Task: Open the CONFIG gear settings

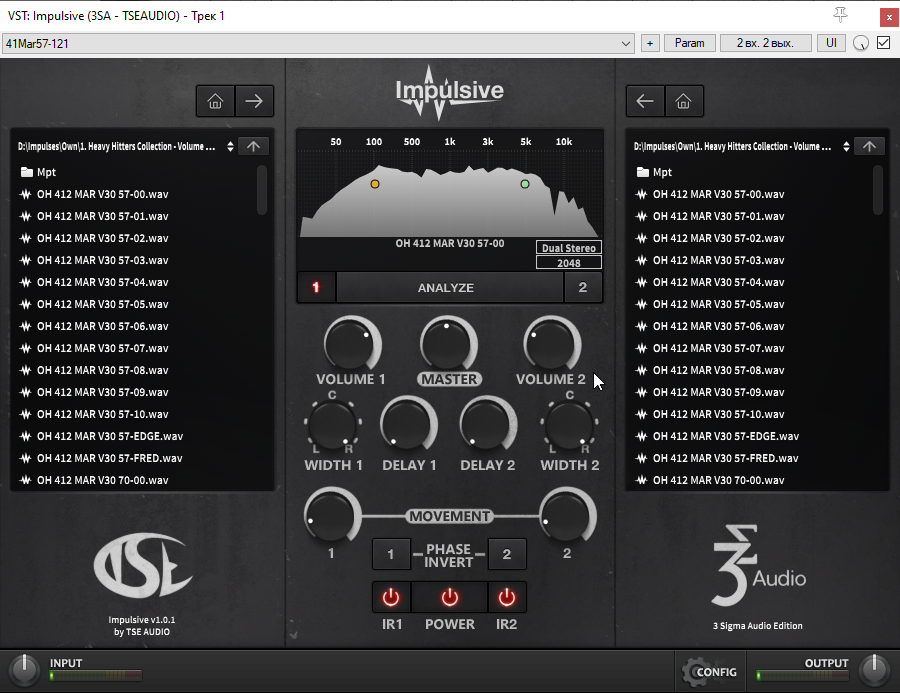Action: click(x=710, y=672)
